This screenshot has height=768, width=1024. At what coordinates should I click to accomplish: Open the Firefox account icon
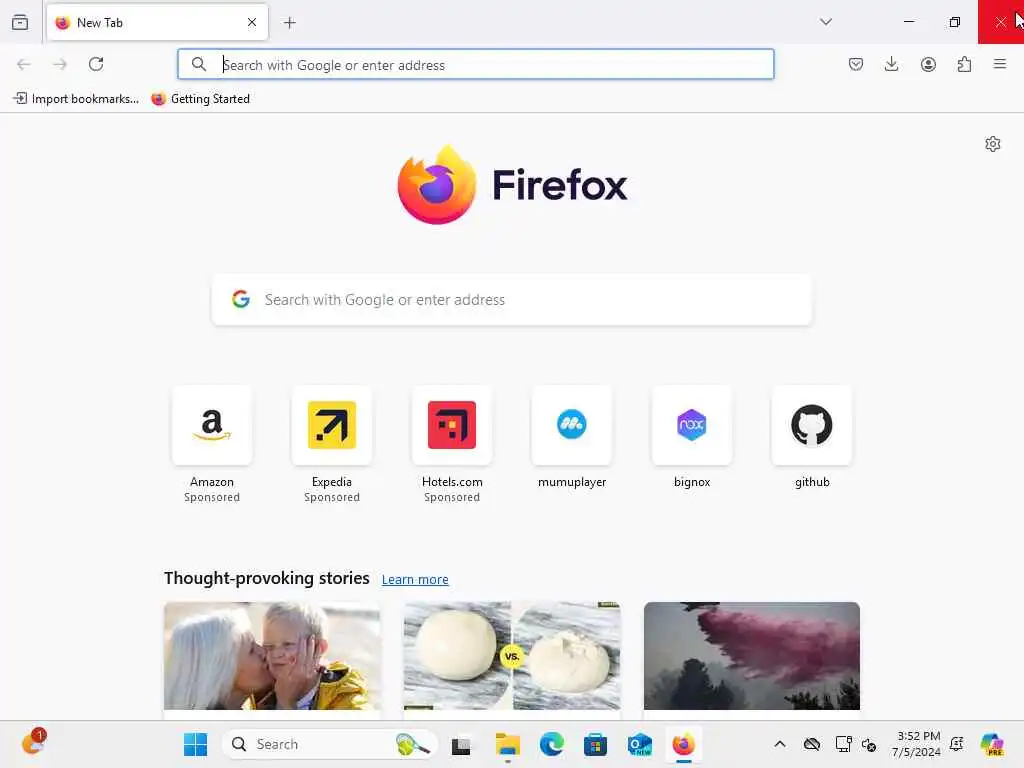point(928,64)
